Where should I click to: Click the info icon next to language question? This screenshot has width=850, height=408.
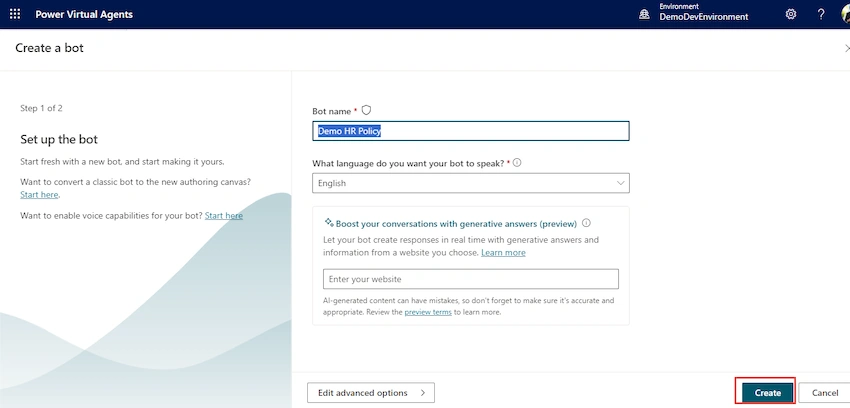[x=517, y=163]
